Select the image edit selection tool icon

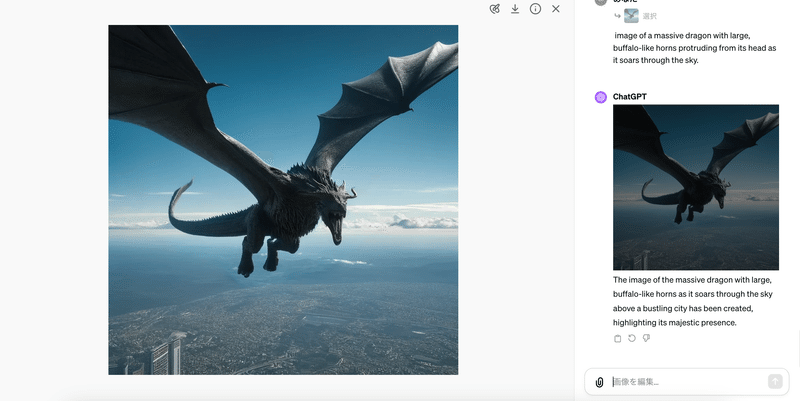point(494,9)
